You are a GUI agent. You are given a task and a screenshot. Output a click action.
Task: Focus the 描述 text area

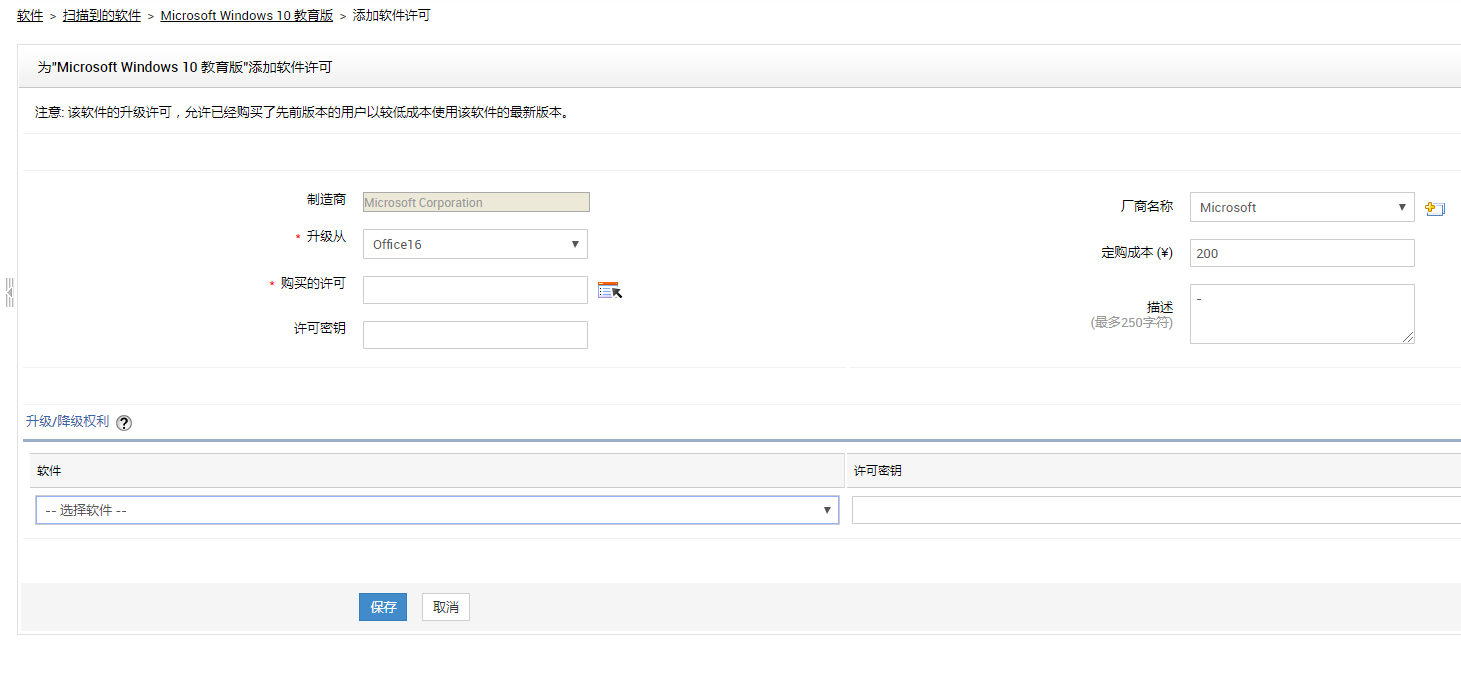1302,314
